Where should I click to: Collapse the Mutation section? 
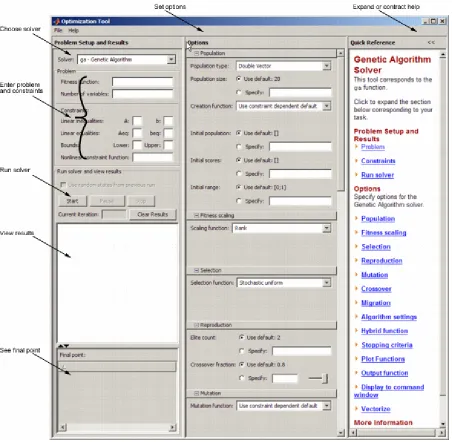tap(196, 393)
